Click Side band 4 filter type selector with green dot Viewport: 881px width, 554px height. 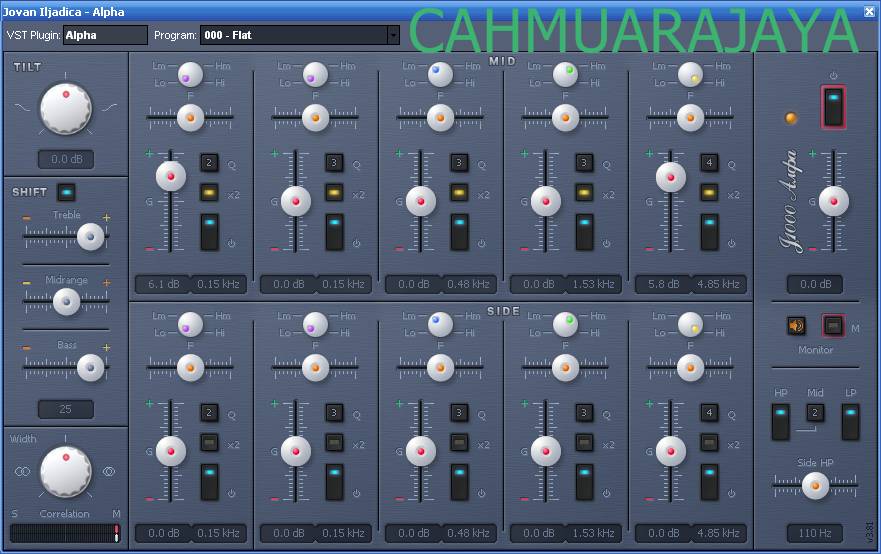[x=565, y=324]
